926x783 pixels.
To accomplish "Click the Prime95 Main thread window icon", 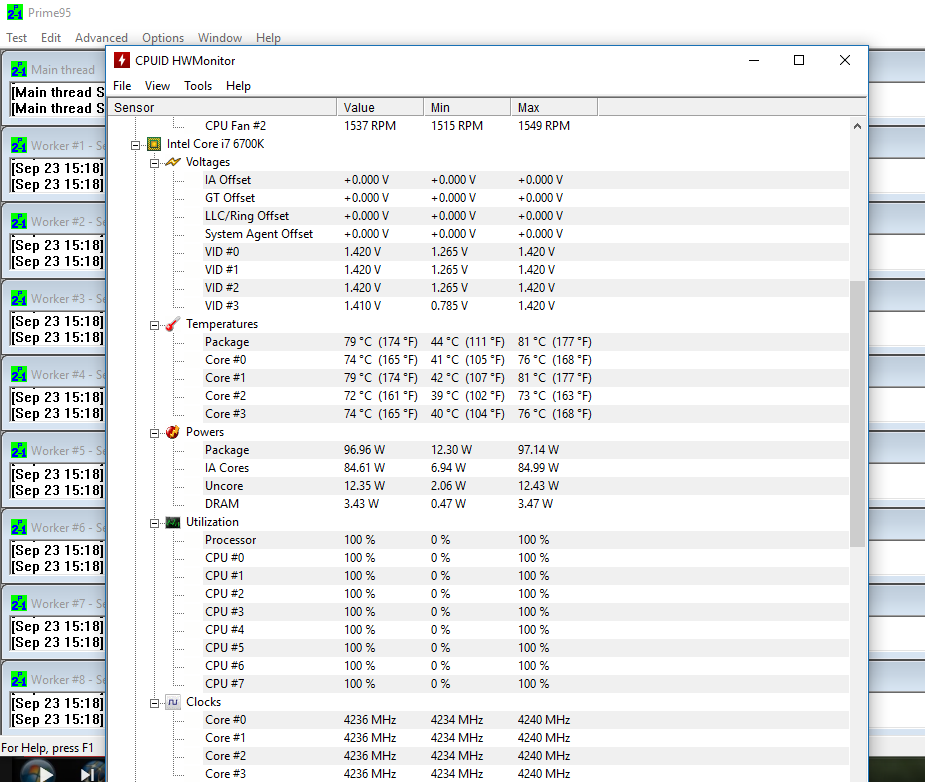I will click(19, 70).
